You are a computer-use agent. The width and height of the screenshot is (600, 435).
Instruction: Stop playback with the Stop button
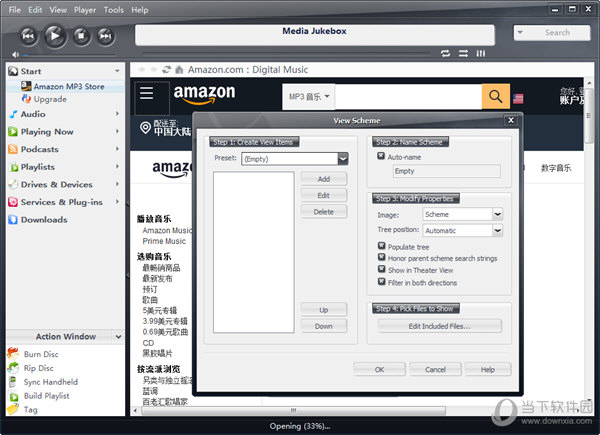(82, 36)
